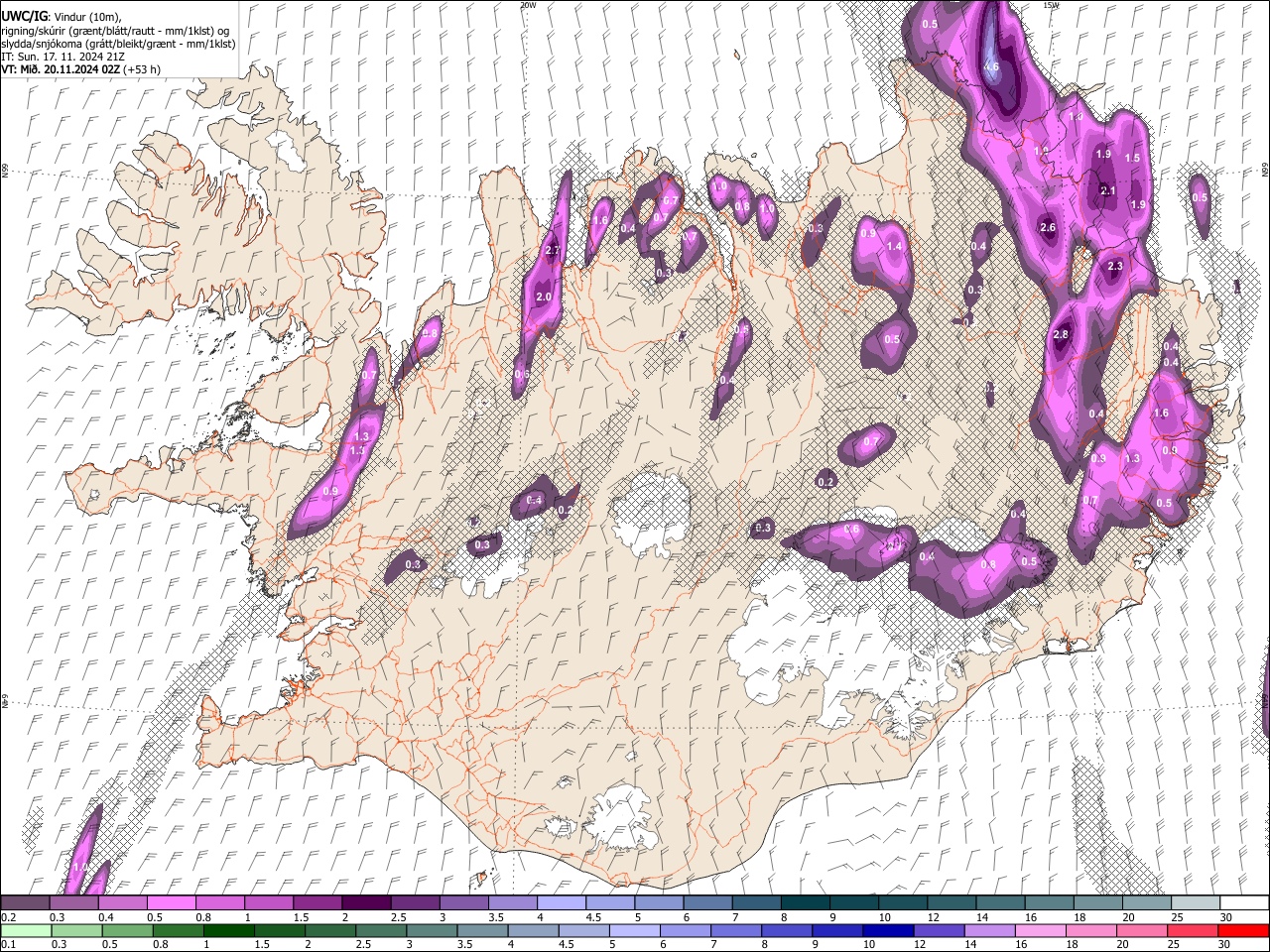1270x952 pixels.
Task: Click the red lower legend swatch labeled 30
Action: (1244, 930)
